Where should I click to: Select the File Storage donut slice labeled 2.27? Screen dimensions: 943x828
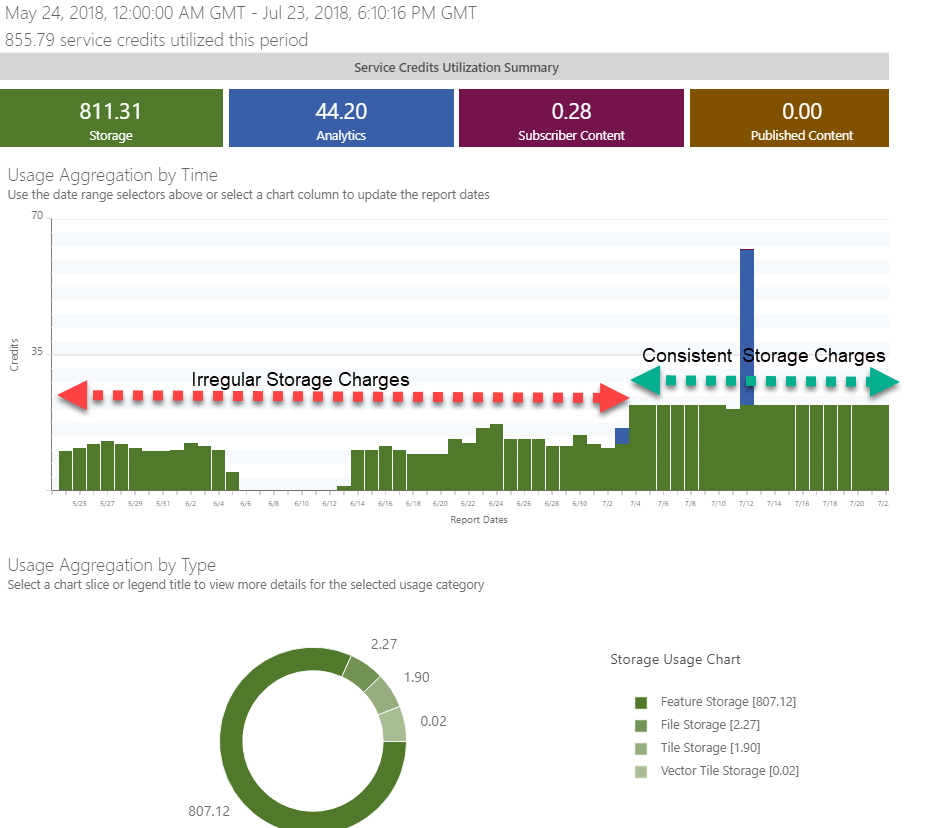coord(361,673)
